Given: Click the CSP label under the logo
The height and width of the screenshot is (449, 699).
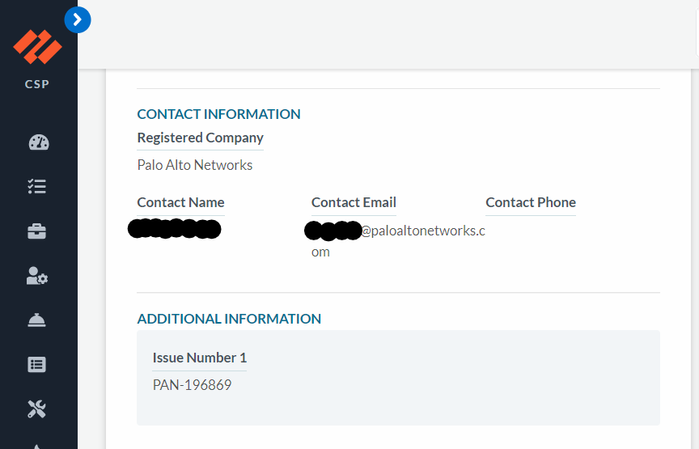Looking at the screenshot, I should click(x=38, y=84).
